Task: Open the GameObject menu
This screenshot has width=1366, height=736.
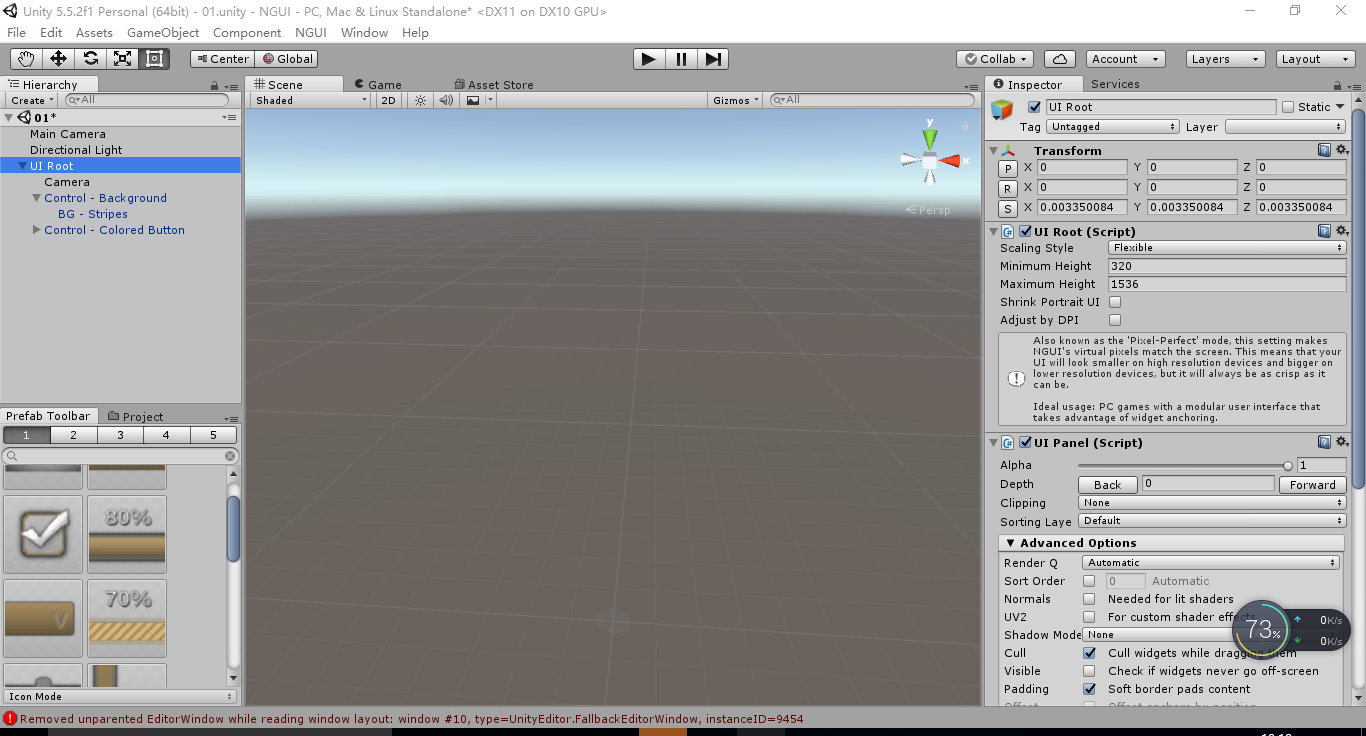Action: (x=163, y=33)
